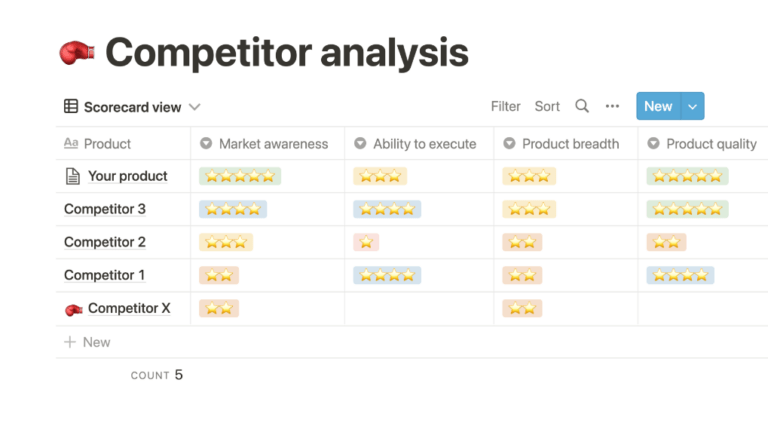Click the Market awareness select icon
Viewport: 768px width, 444px height.
[x=206, y=144]
